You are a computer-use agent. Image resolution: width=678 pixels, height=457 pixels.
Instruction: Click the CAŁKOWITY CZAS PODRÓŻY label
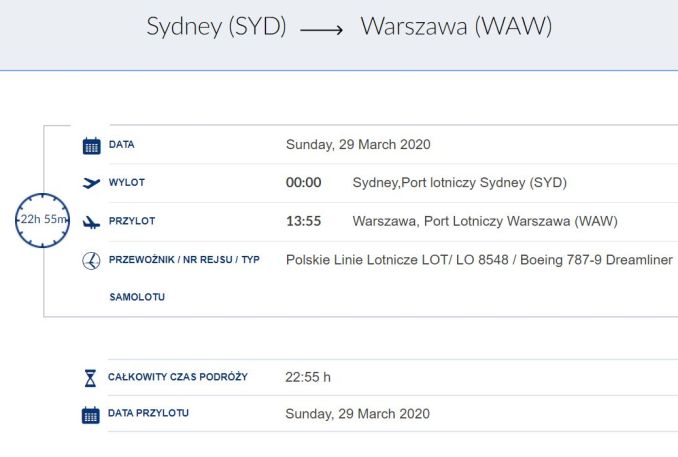[178, 377]
